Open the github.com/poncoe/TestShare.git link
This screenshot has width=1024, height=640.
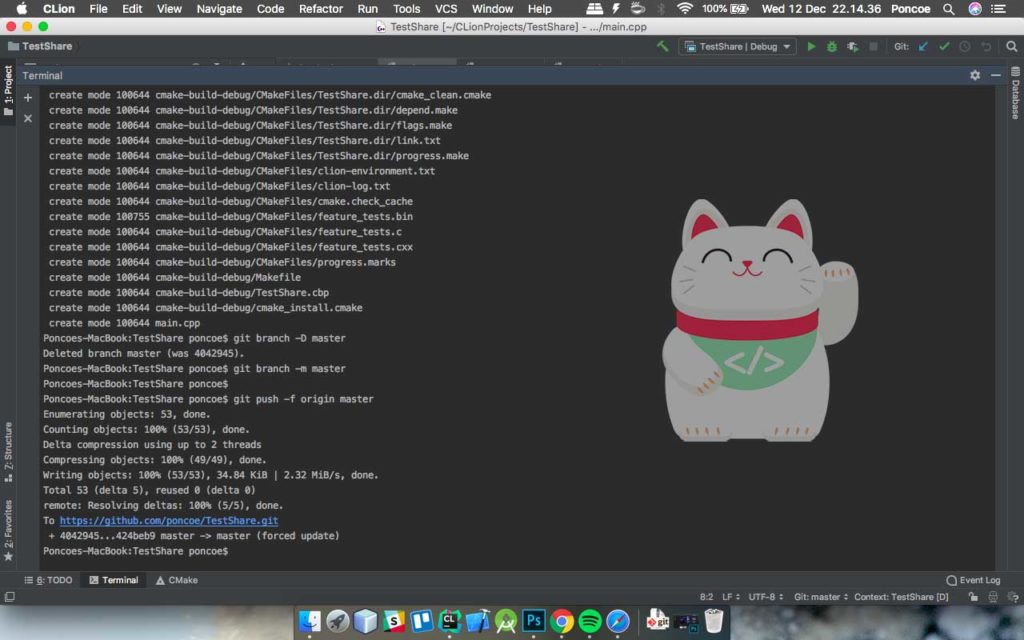pos(168,520)
